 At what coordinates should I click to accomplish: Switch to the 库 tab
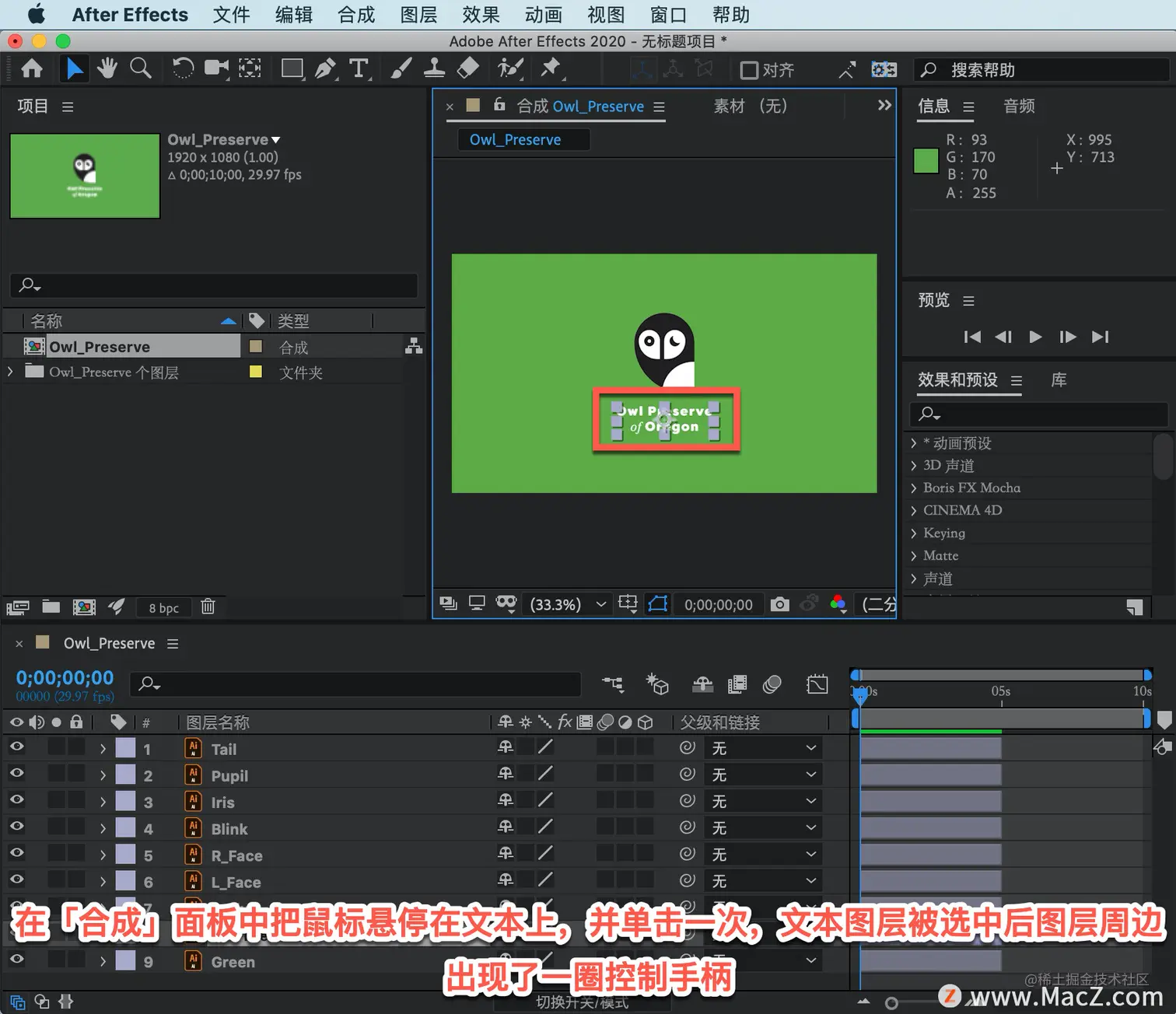click(x=1059, y=380)
